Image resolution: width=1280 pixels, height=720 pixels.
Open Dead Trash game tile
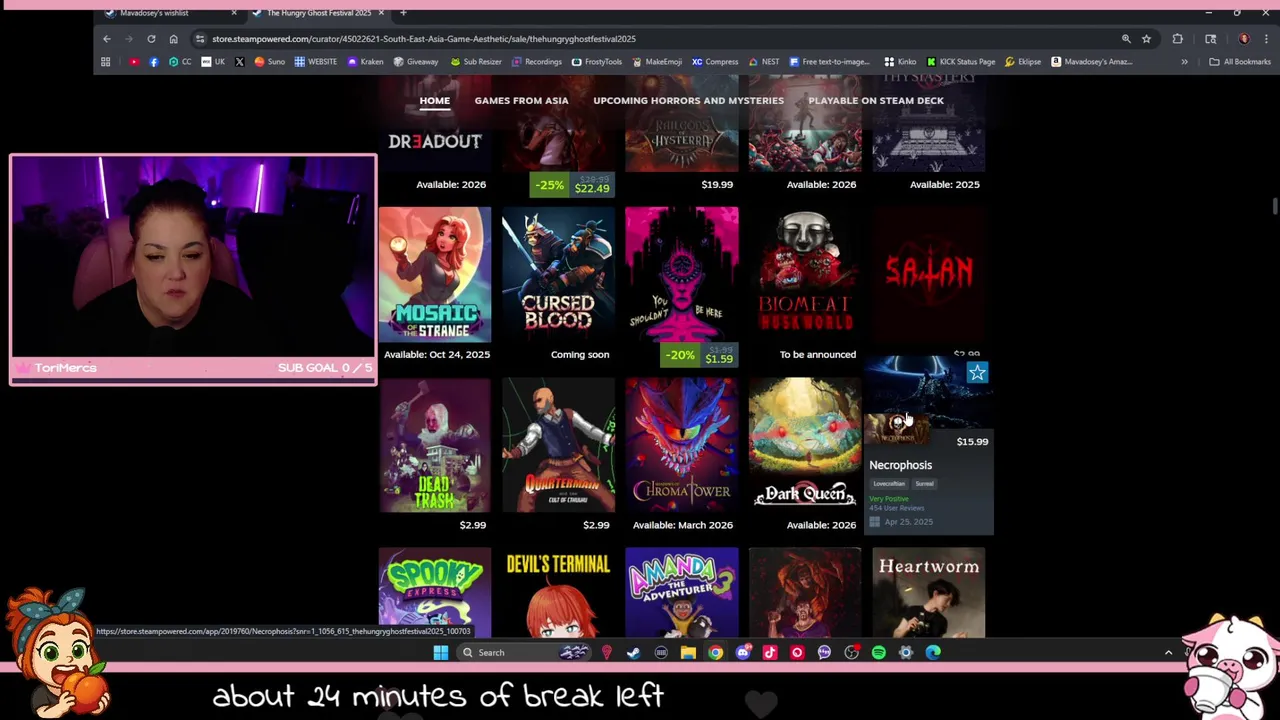pos(435,445)
